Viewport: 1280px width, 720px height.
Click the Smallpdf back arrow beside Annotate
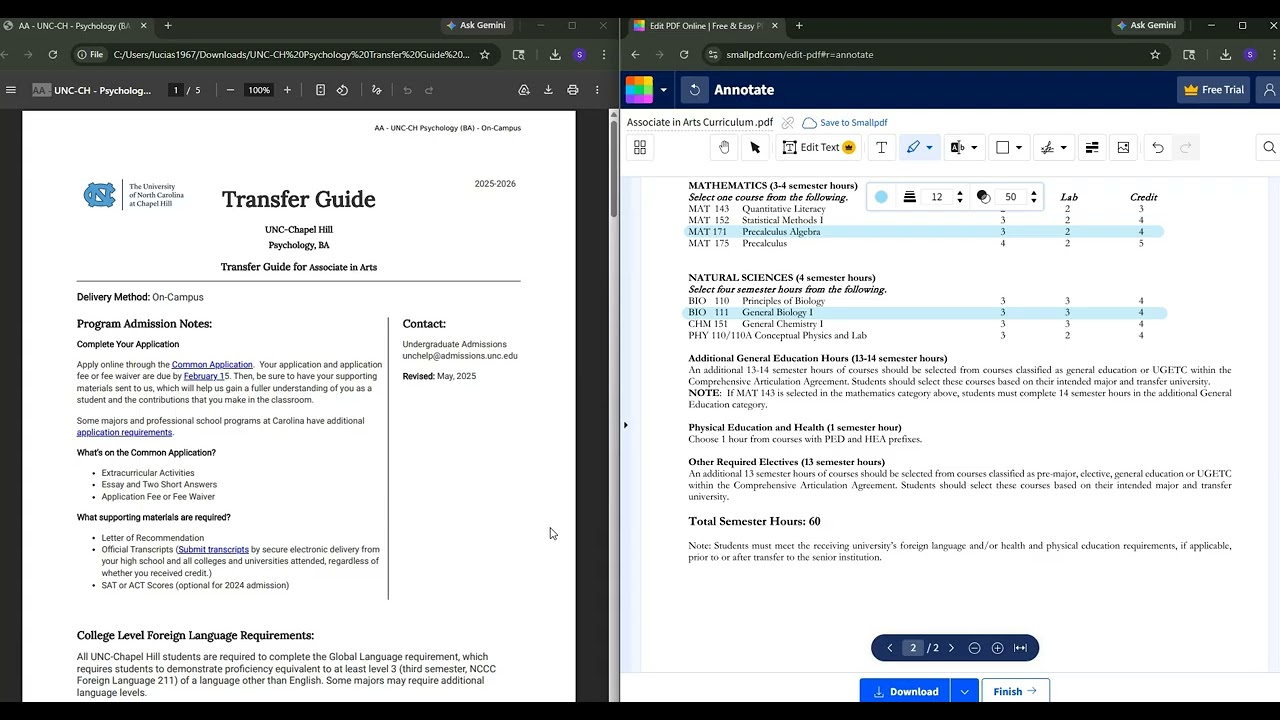coord(695,90)
